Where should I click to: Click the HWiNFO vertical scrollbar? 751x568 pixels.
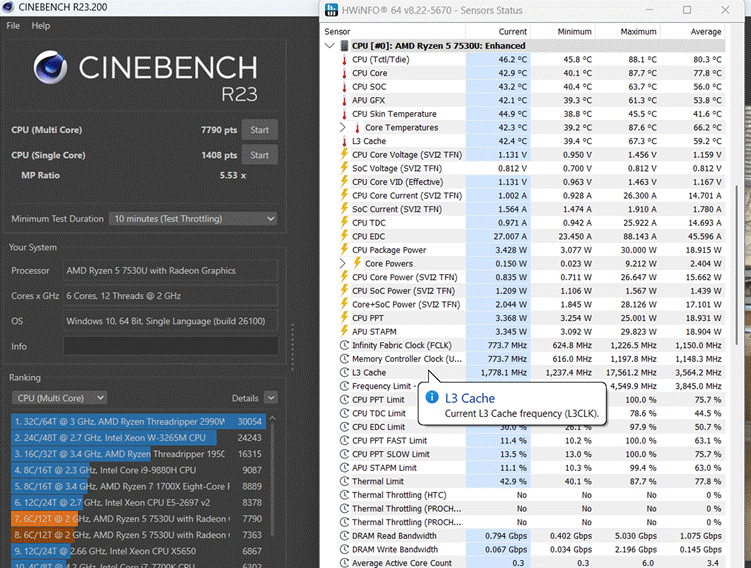click(x=736, y=263)
